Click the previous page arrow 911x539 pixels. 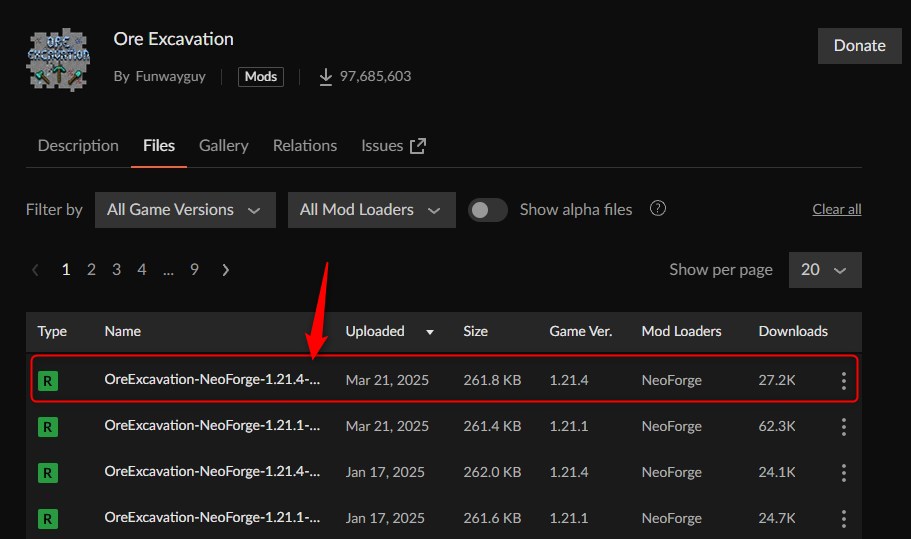(x=35, y=270)
